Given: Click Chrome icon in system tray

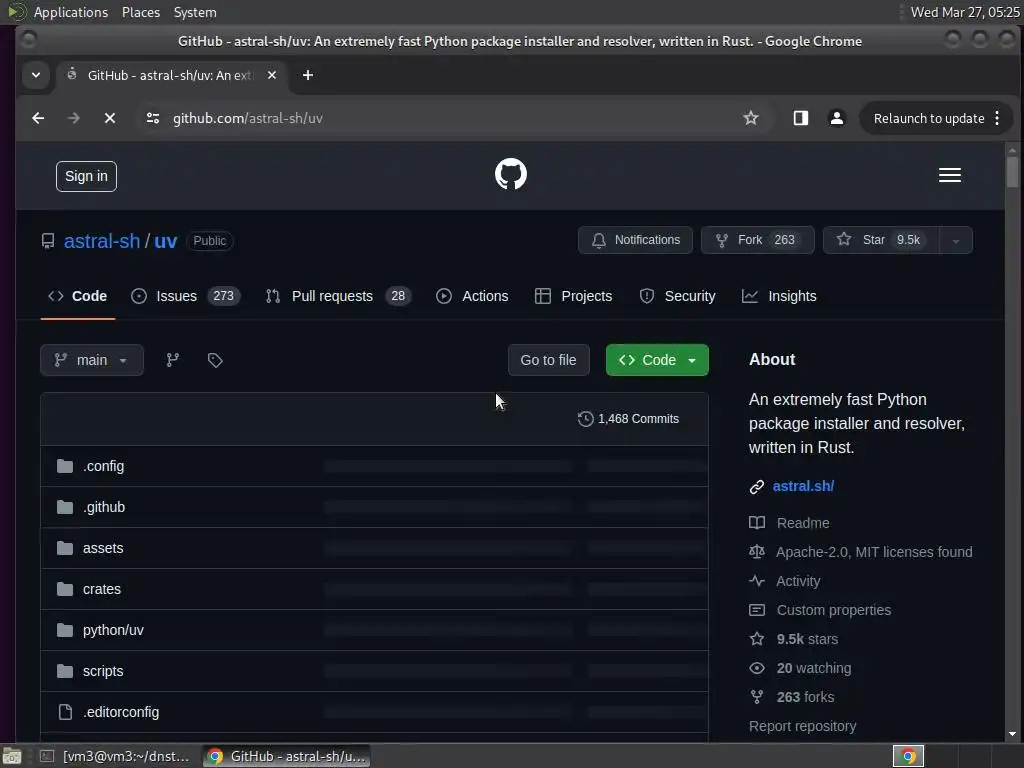Looking at the screenshot, I should 908,756.
